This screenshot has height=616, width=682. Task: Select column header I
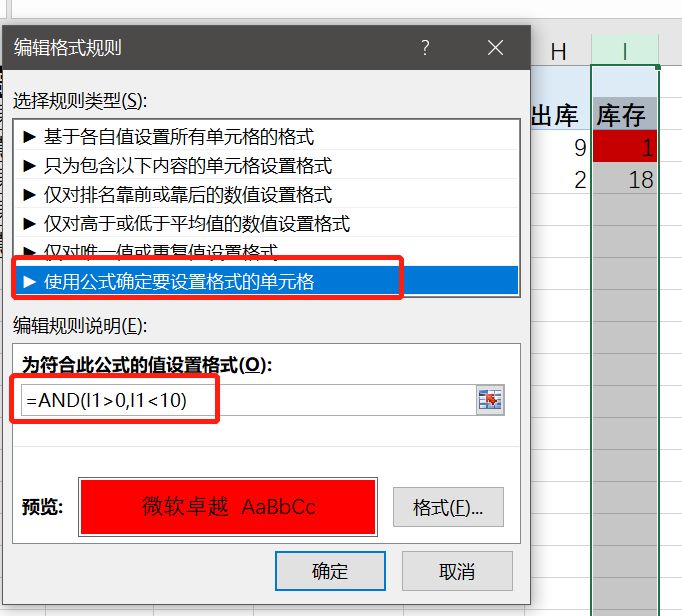625,51
